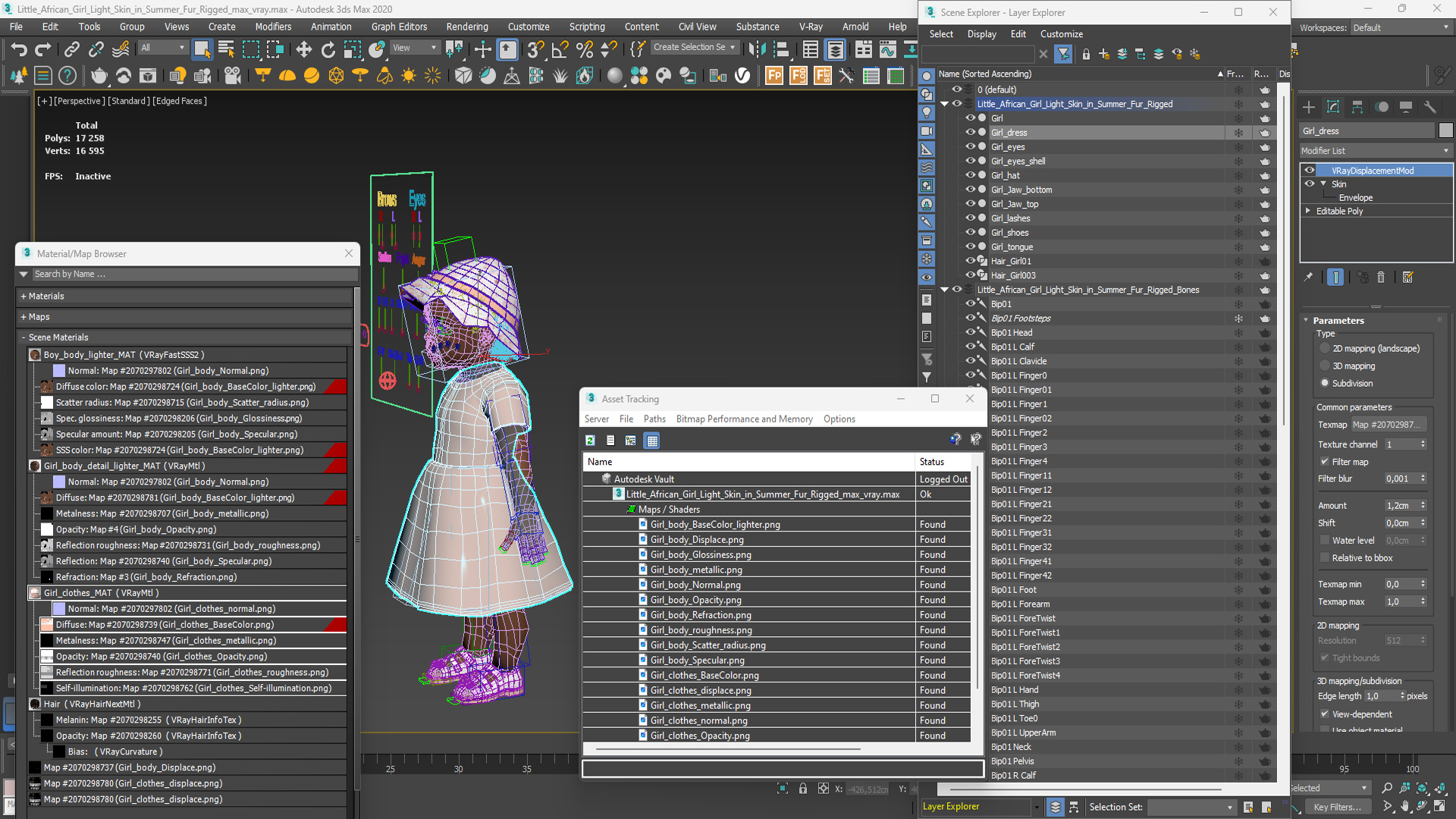Click the Search by Name field
This screenshot has height=819, width=1456.
pyautogui.click(x=194, y=275)
